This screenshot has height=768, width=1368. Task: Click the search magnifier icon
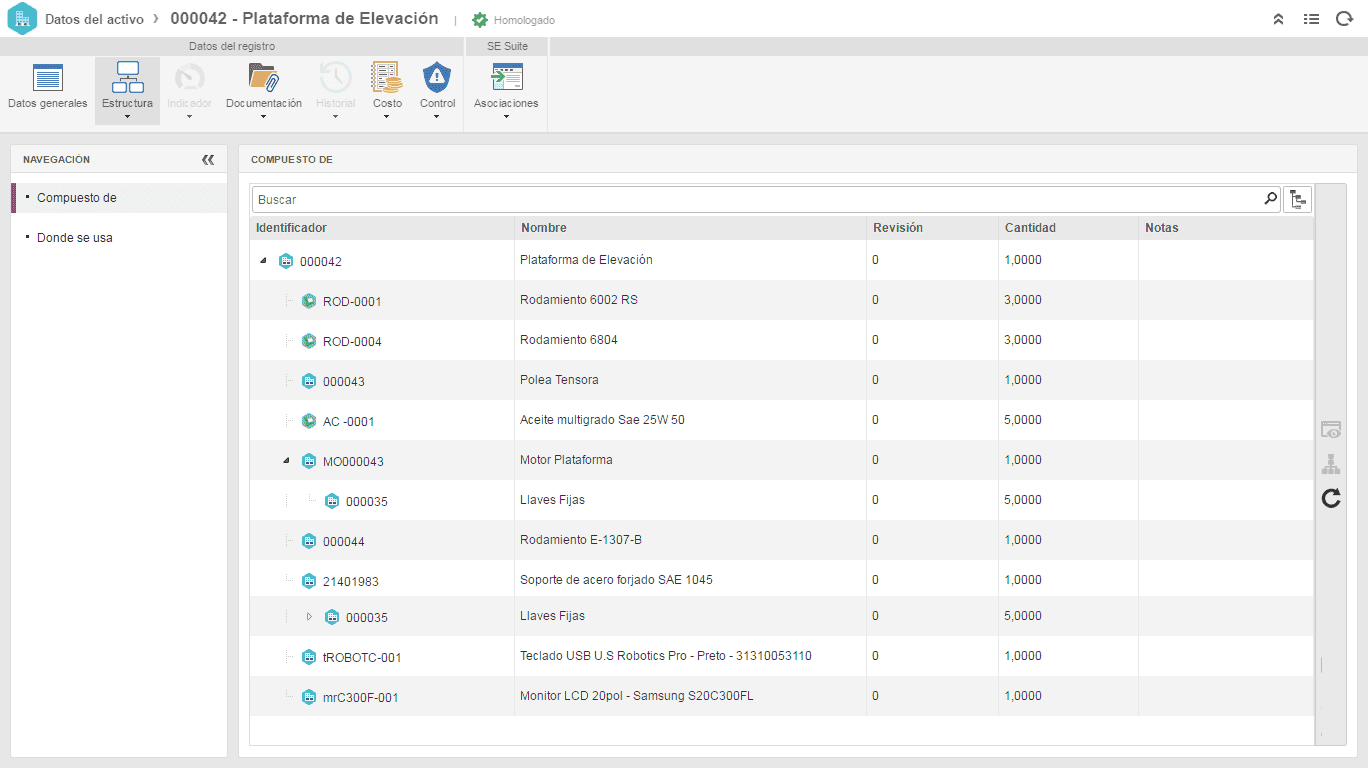1270,199
